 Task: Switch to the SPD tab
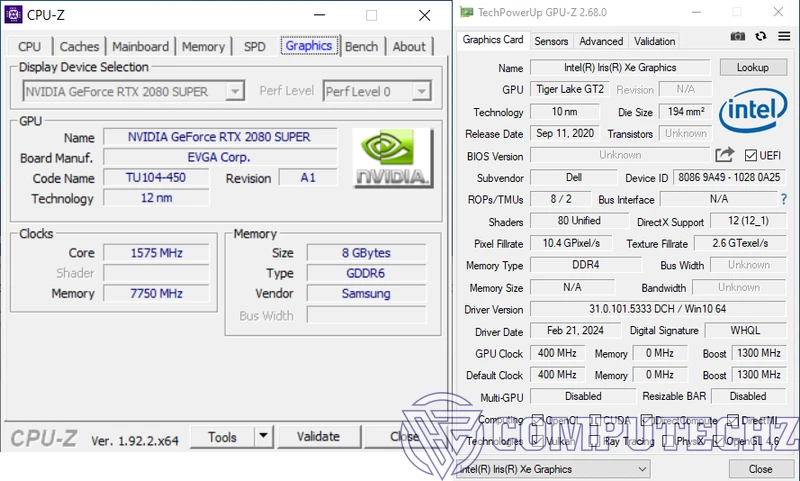(255, 46)
